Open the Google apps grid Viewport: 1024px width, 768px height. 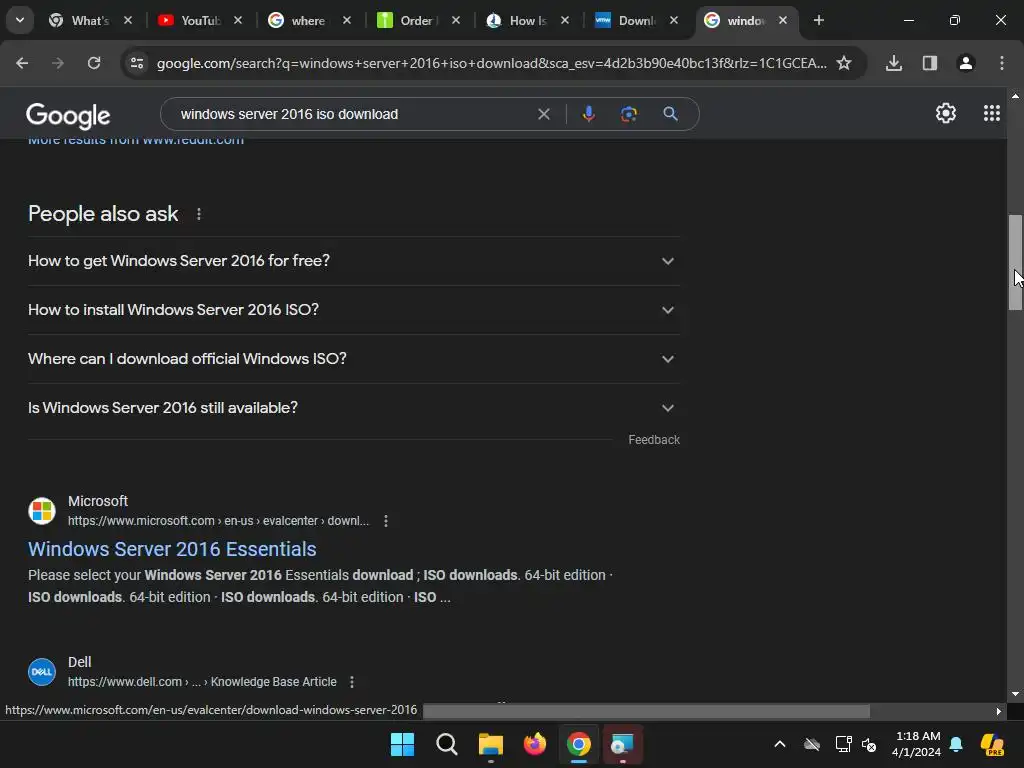coord(991,114)
